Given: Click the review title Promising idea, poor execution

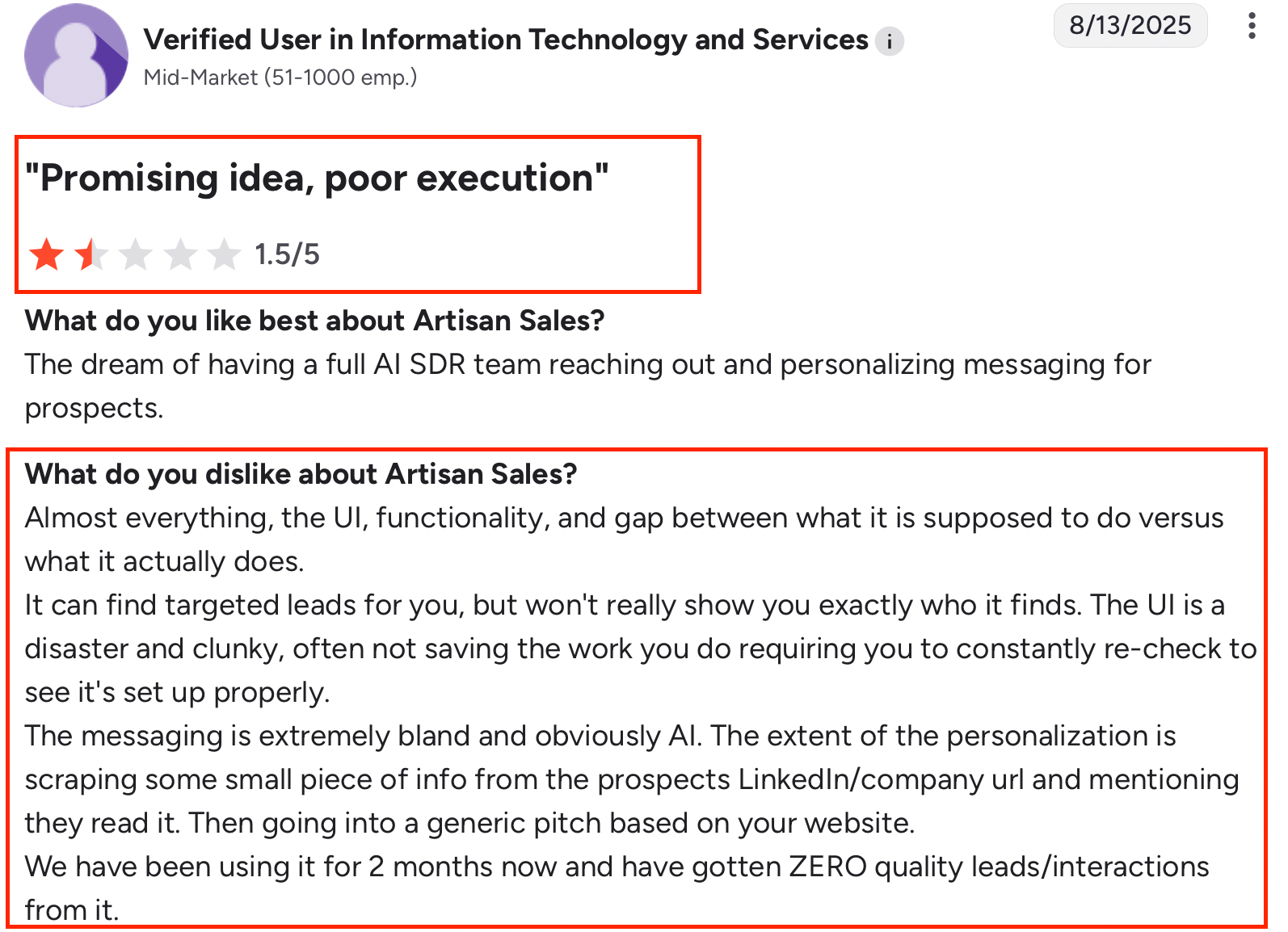Looking at the screenshot, I should point(317,178).
